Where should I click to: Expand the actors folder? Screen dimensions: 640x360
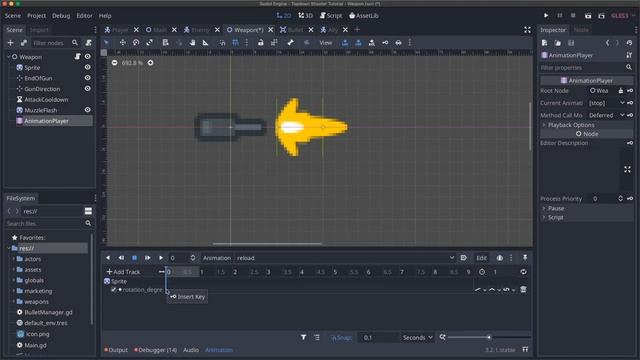point(13,259)
